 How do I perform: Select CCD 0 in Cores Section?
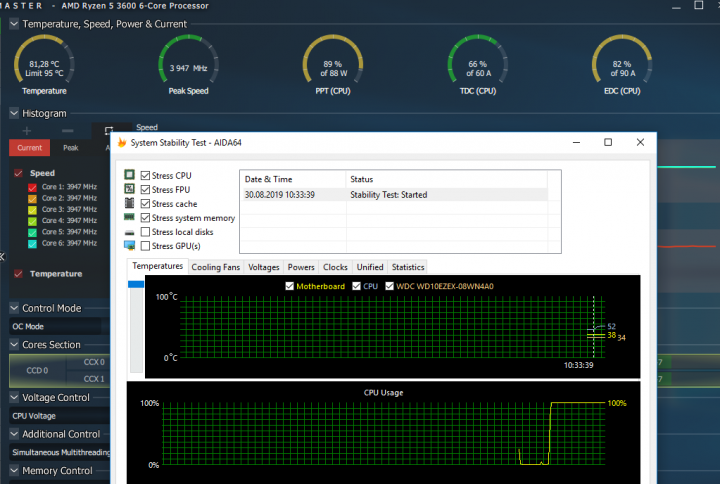point(38,370)
